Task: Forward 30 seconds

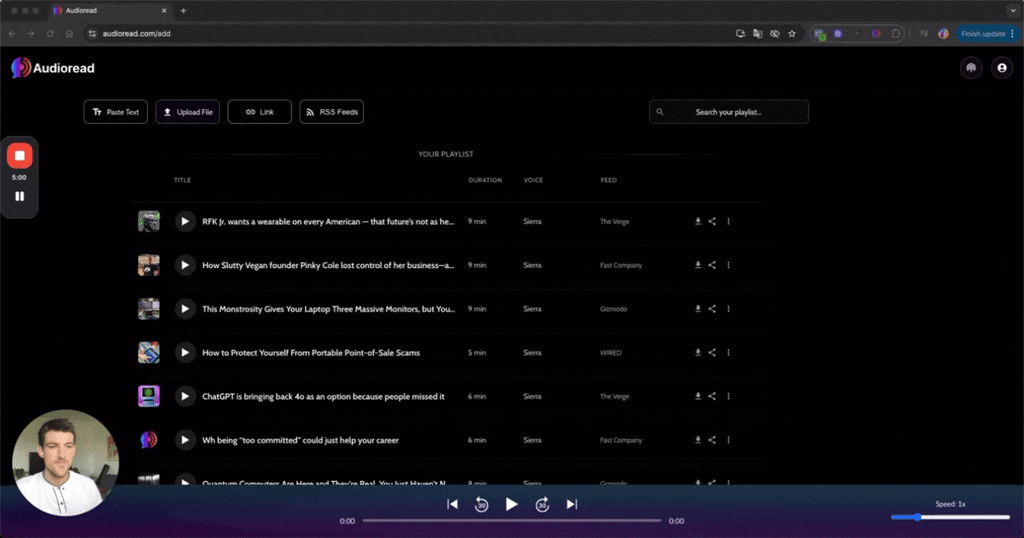Action: [x=542, y=504]
